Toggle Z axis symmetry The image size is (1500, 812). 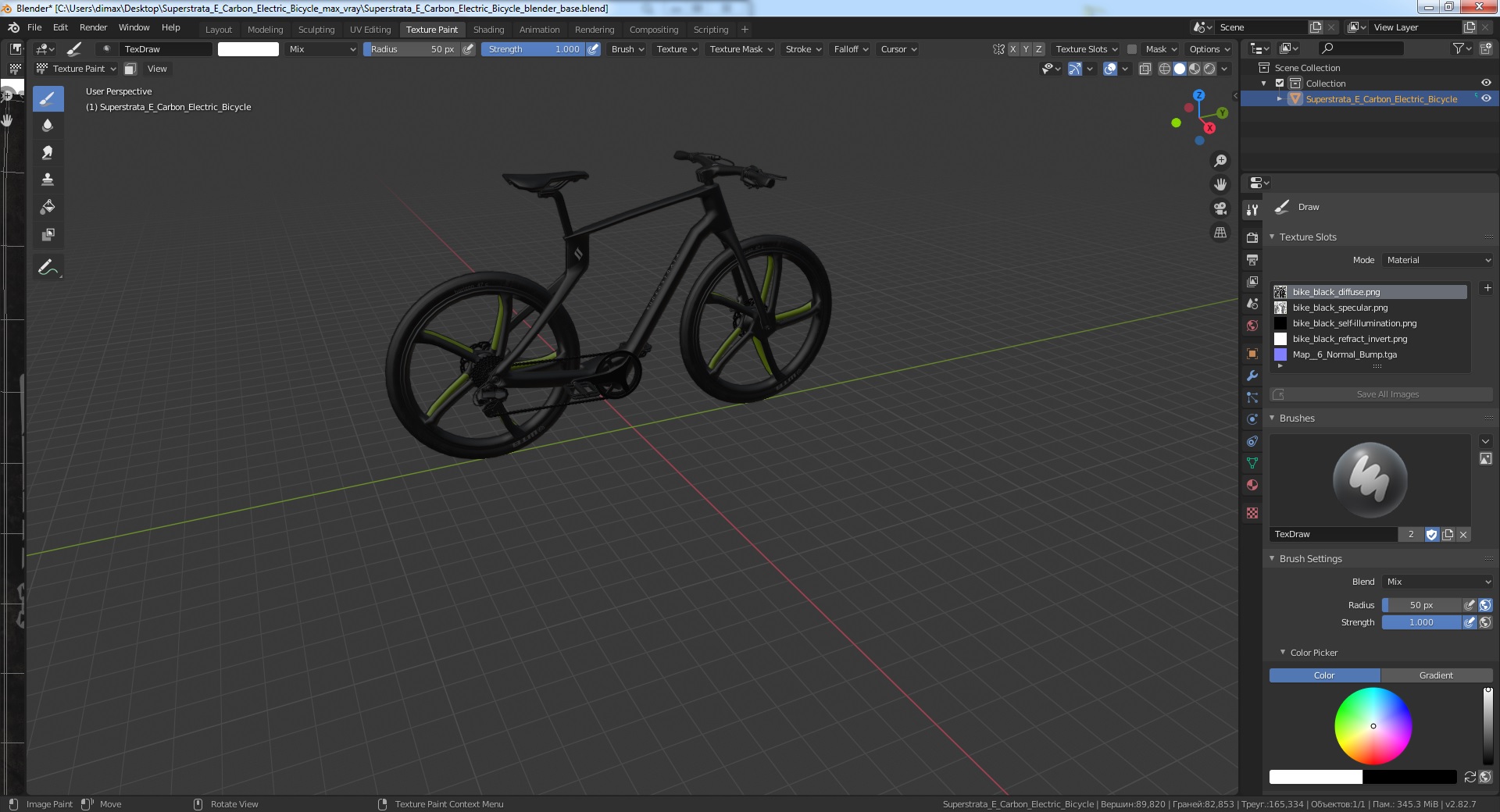[x=1038, y=49]
